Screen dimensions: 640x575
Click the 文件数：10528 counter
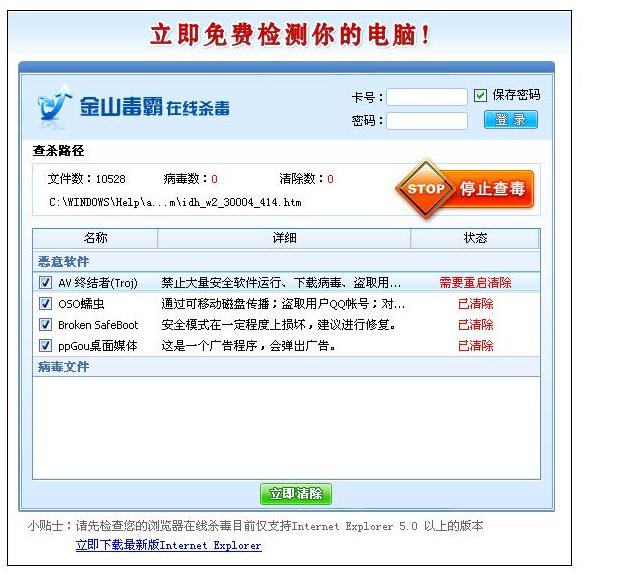point(87,179)
